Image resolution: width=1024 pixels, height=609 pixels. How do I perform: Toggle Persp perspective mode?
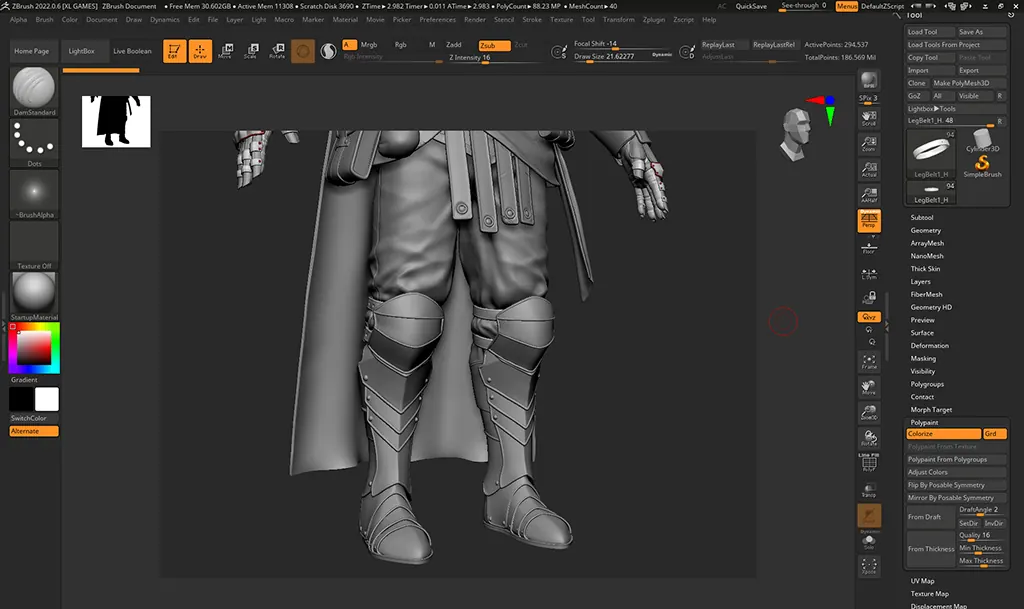(x=869, y=221)
